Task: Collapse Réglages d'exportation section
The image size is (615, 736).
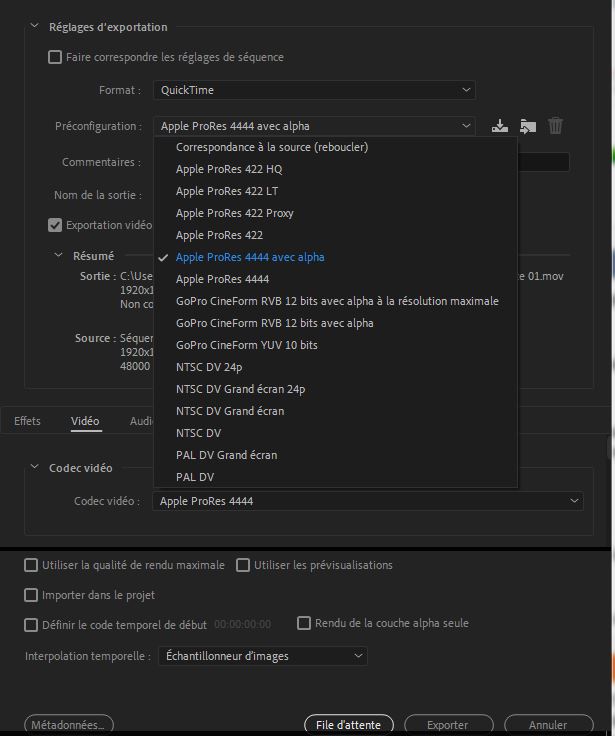Action: [34, 26]
